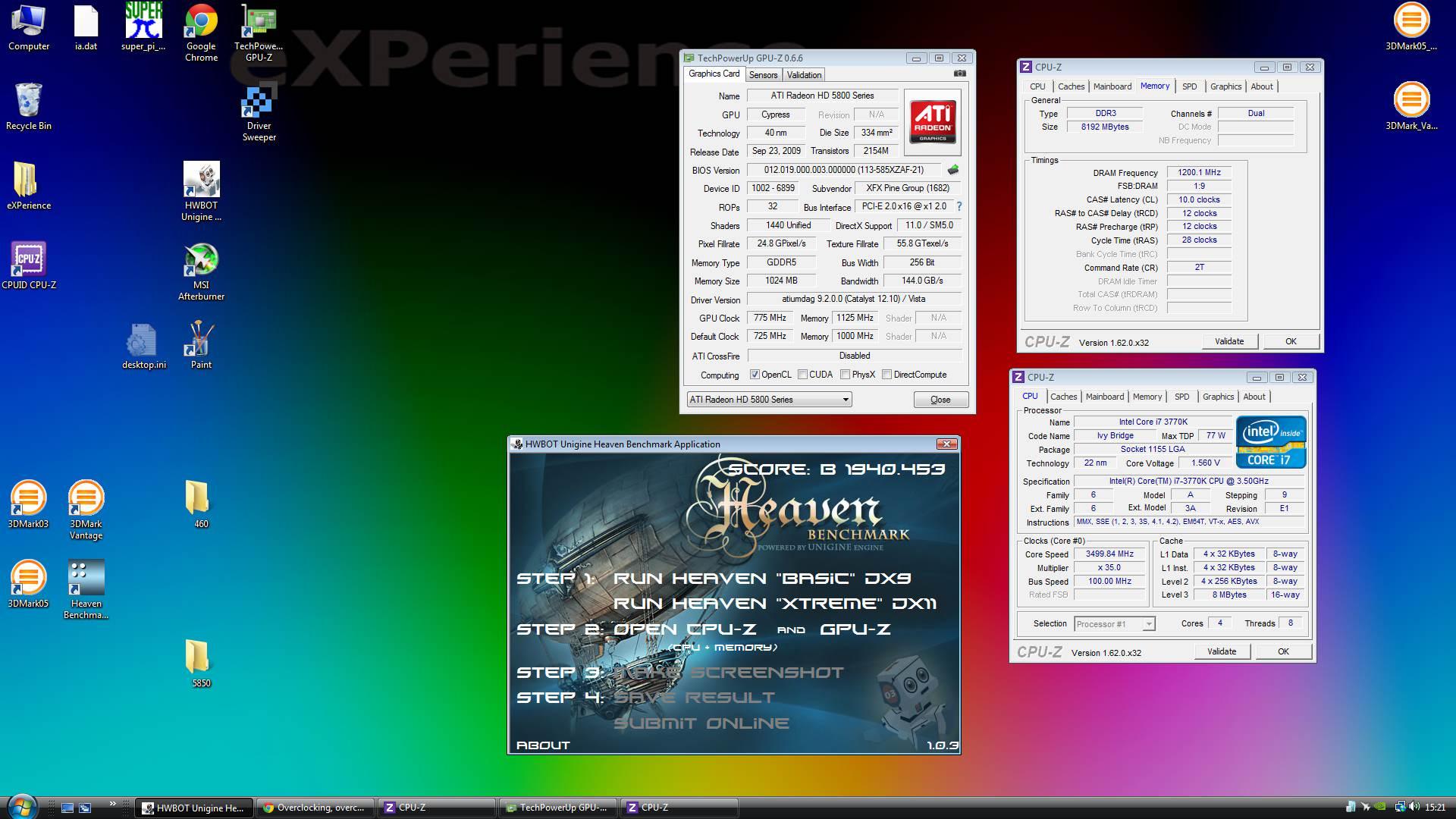Screen dimensions: 1456x819
Task: Click OK in upper CPU-Z window
Action: [x=1291, y=341]
